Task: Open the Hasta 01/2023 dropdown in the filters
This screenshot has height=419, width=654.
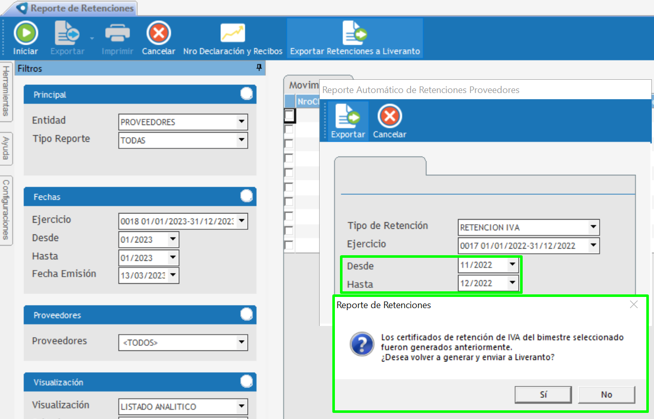Action: (173, 258)
